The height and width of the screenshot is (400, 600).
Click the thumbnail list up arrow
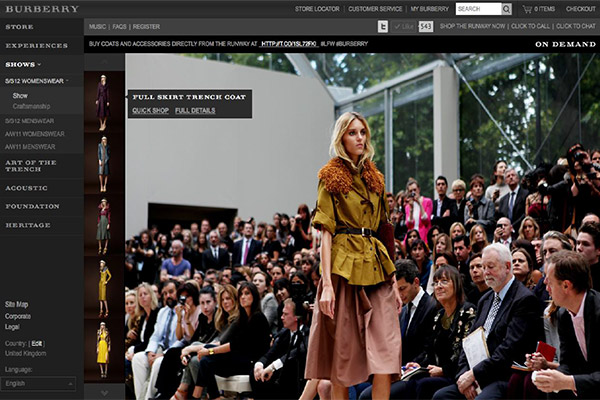pyautogui.click(x=104, y=62)
